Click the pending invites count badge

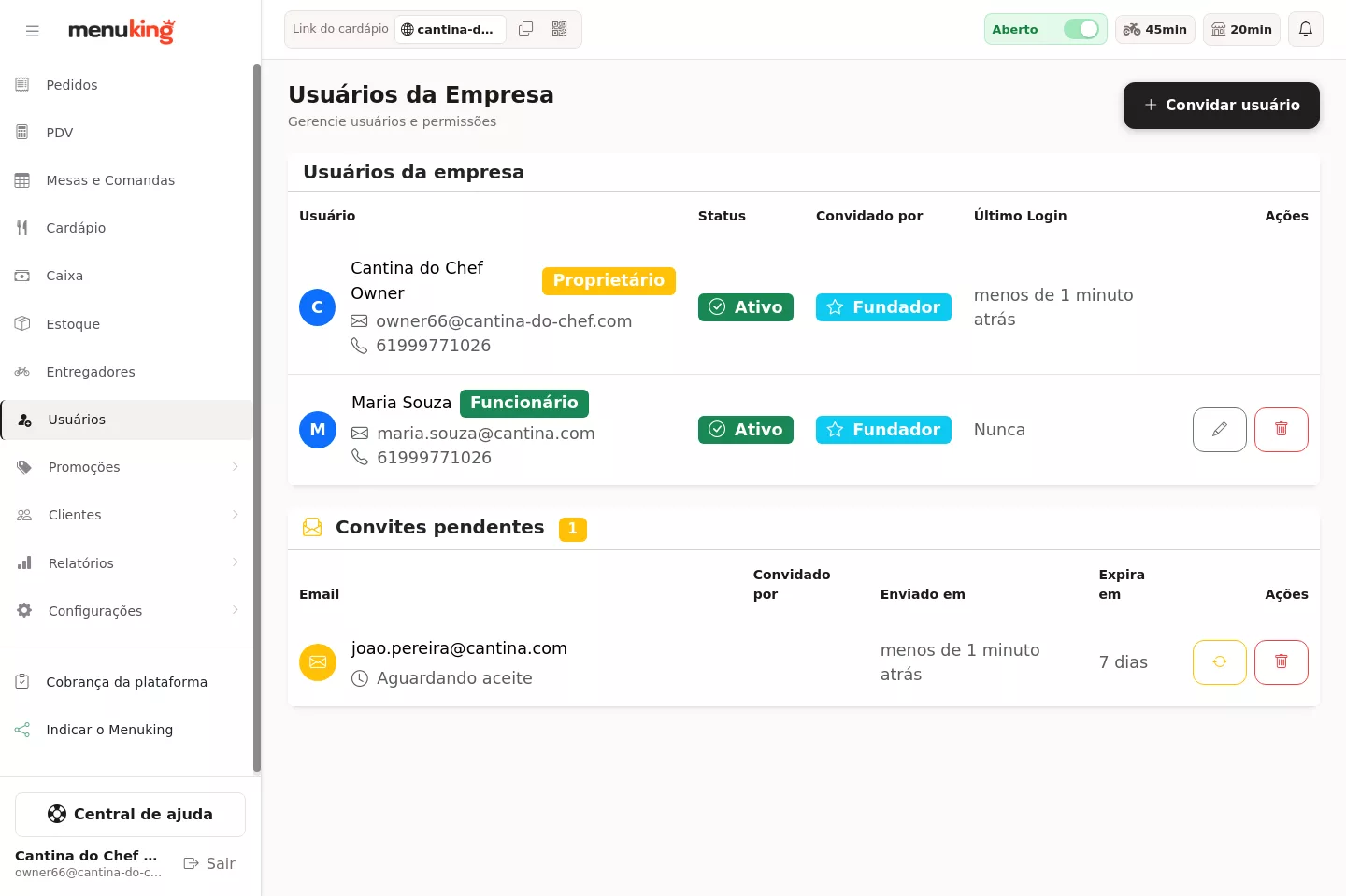tap(573, 529)
